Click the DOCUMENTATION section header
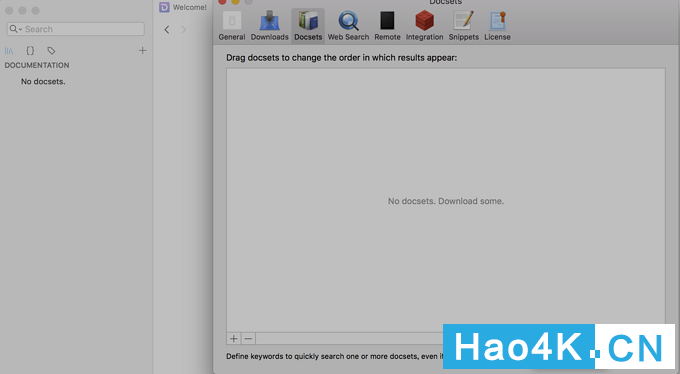Screen dimensions: 680x374 [37, 65]
